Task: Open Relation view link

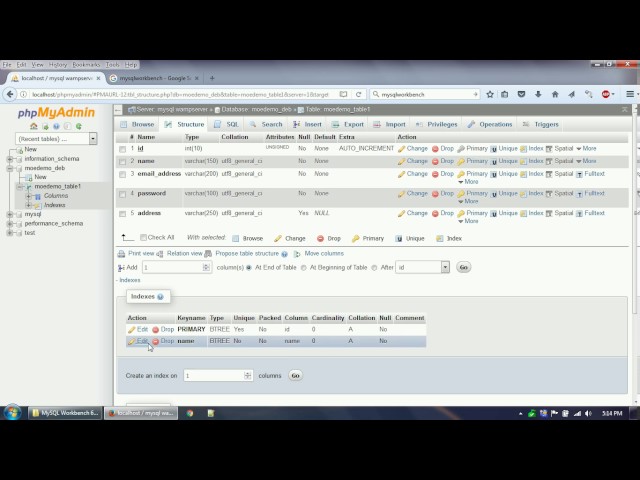Action: [180, 253]
